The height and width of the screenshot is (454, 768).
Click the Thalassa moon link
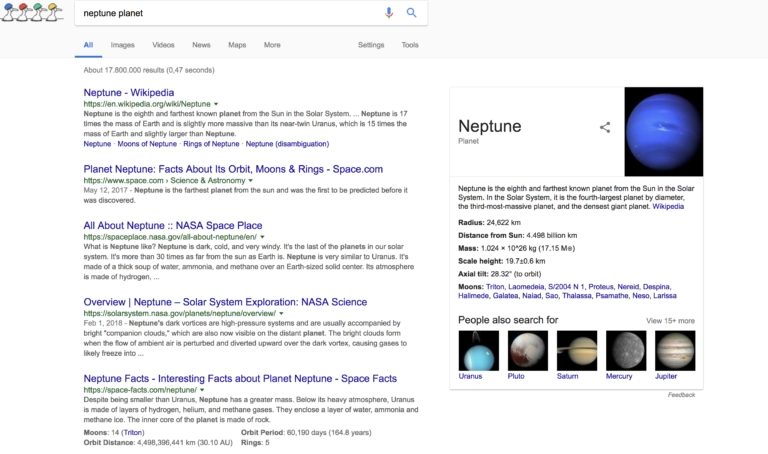click(576, 296)
